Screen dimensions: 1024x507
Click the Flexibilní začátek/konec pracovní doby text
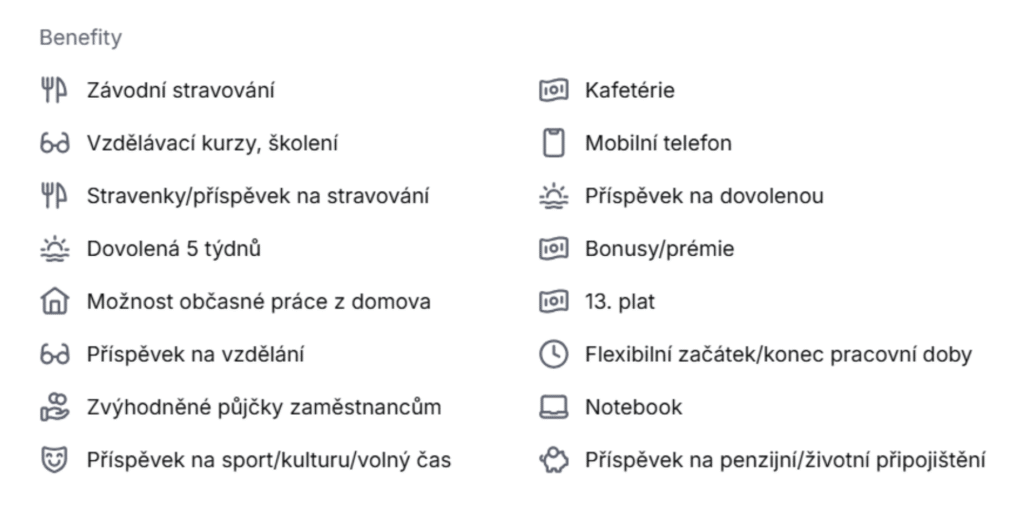(778, 354)
